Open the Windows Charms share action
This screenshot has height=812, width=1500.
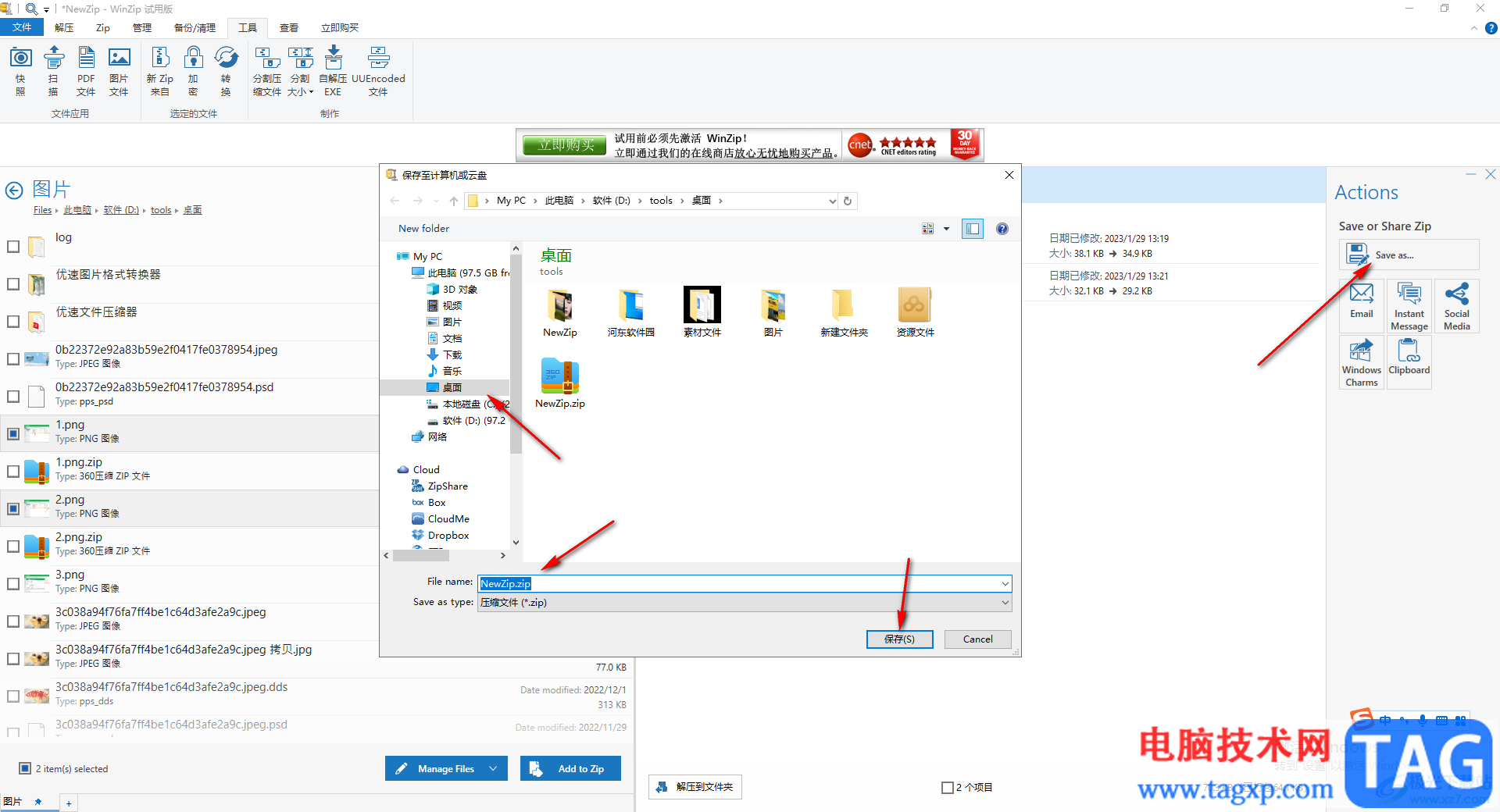tap(1362, 362)
